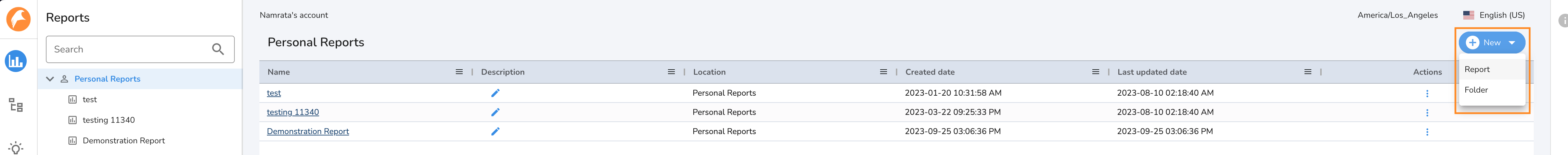Select testing 11340 in sidebar tree
The height and width of the screenshot is (155, 1568).
tap(109, 120)
